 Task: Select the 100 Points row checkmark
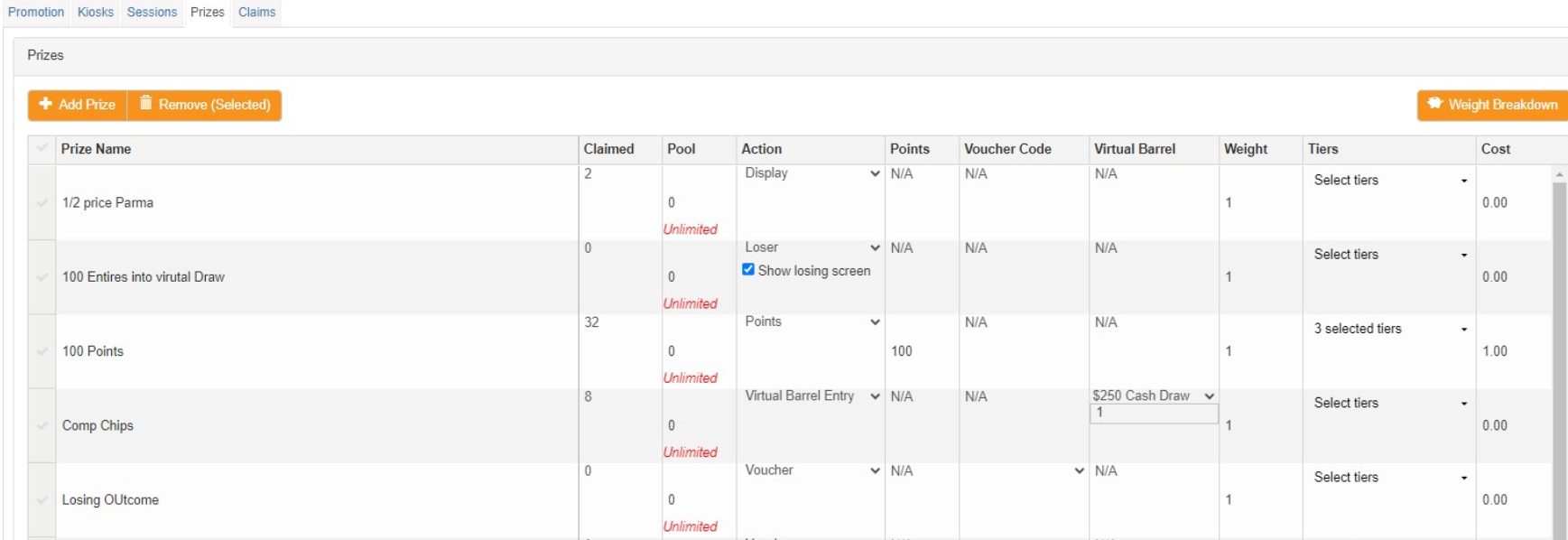click(x=42, y=351)
